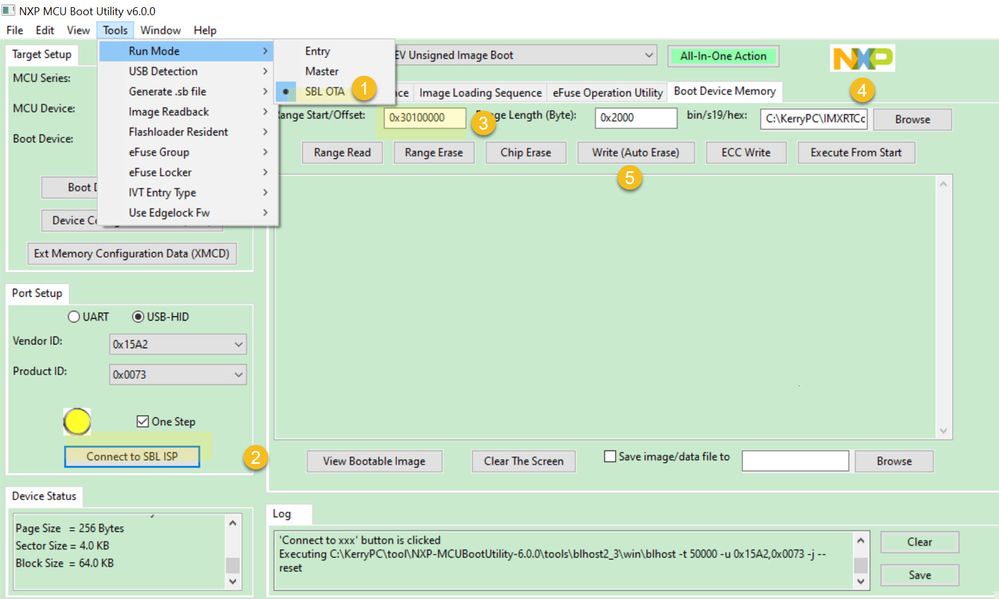Open the Vendor ID dropdown
The height and width of the screenshot is (599, 999).
point(178,344)
